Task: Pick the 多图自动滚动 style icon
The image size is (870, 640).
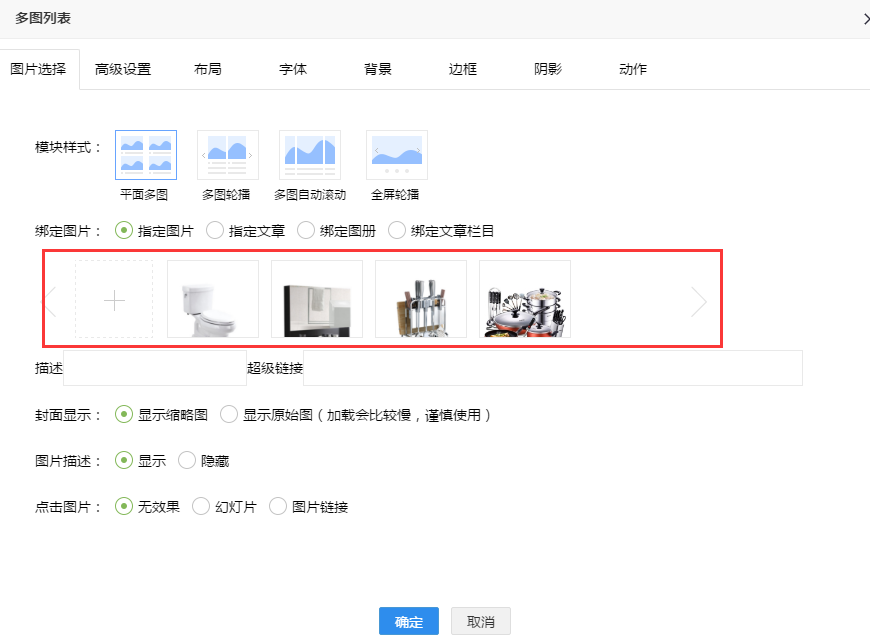Action: click(x=310, y=155)
